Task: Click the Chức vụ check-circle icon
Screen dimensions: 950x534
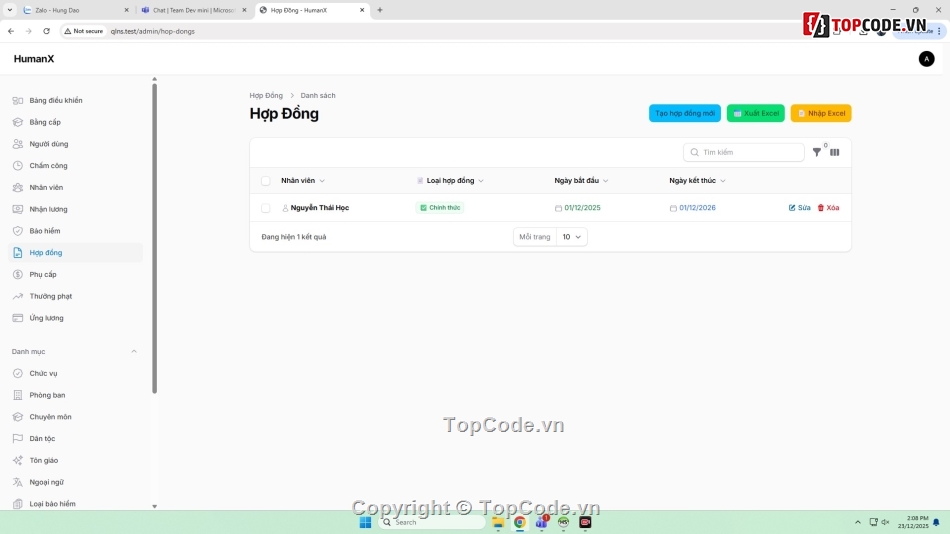Action: 18,373
